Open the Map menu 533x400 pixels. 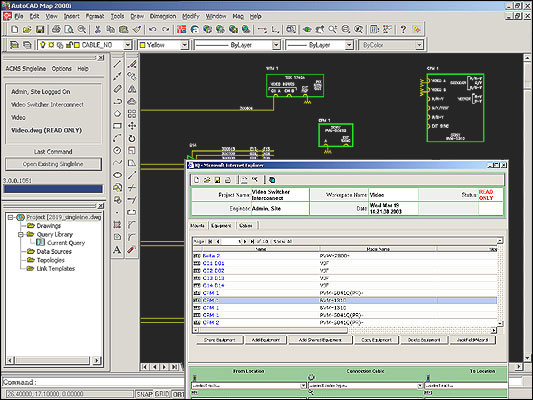tap(238, 16)
